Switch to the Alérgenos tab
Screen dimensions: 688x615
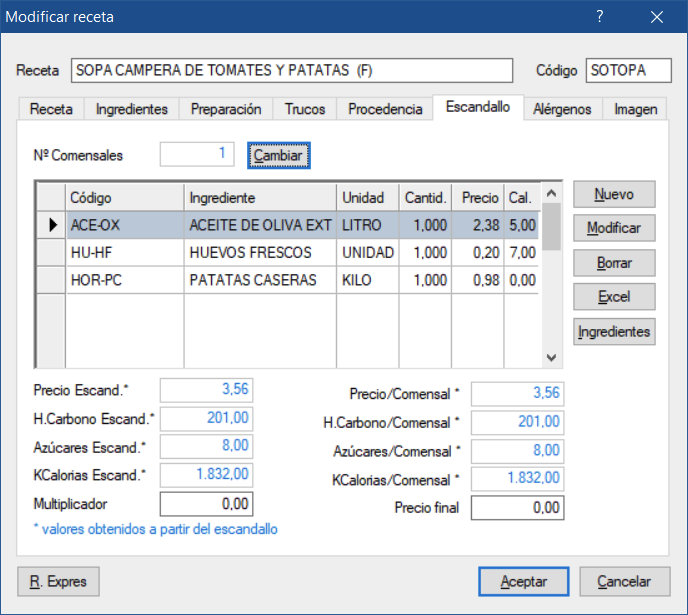tap(562, 109)
